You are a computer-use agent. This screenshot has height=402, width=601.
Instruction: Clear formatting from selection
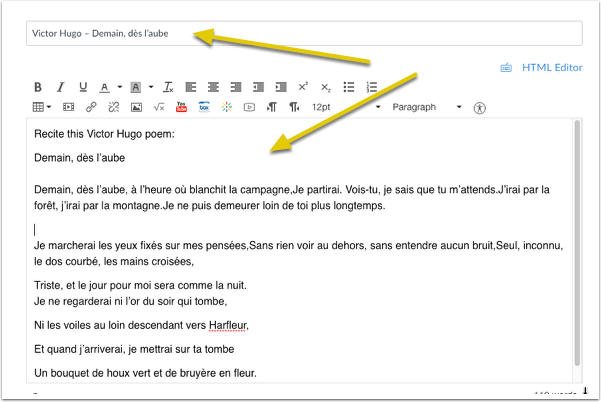pos(168,87)
